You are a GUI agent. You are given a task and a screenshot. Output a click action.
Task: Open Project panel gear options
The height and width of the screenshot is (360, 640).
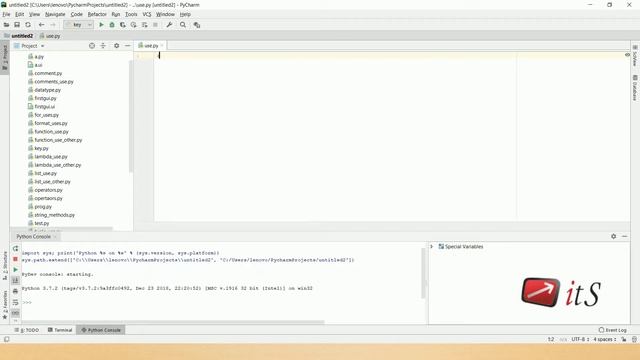coord(117,46)
